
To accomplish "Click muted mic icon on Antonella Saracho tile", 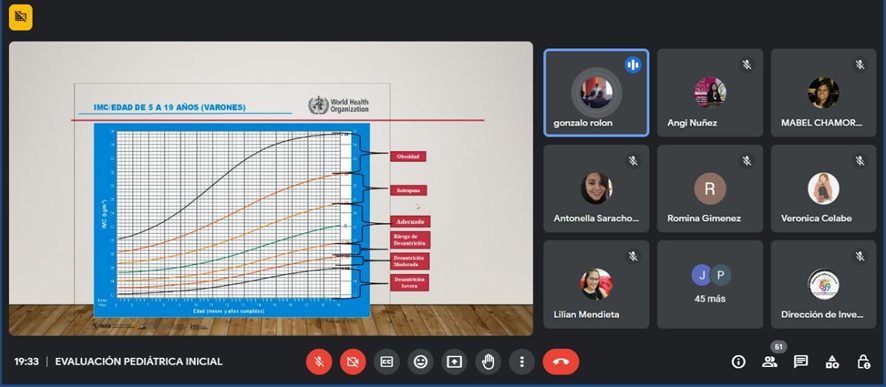I will point(633,161).
